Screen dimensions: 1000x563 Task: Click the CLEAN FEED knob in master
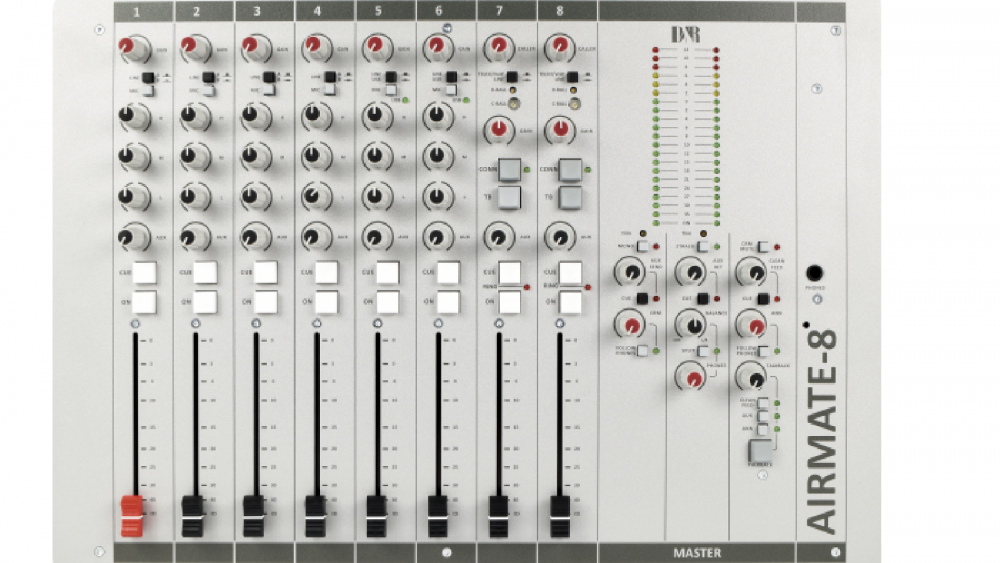751,272
